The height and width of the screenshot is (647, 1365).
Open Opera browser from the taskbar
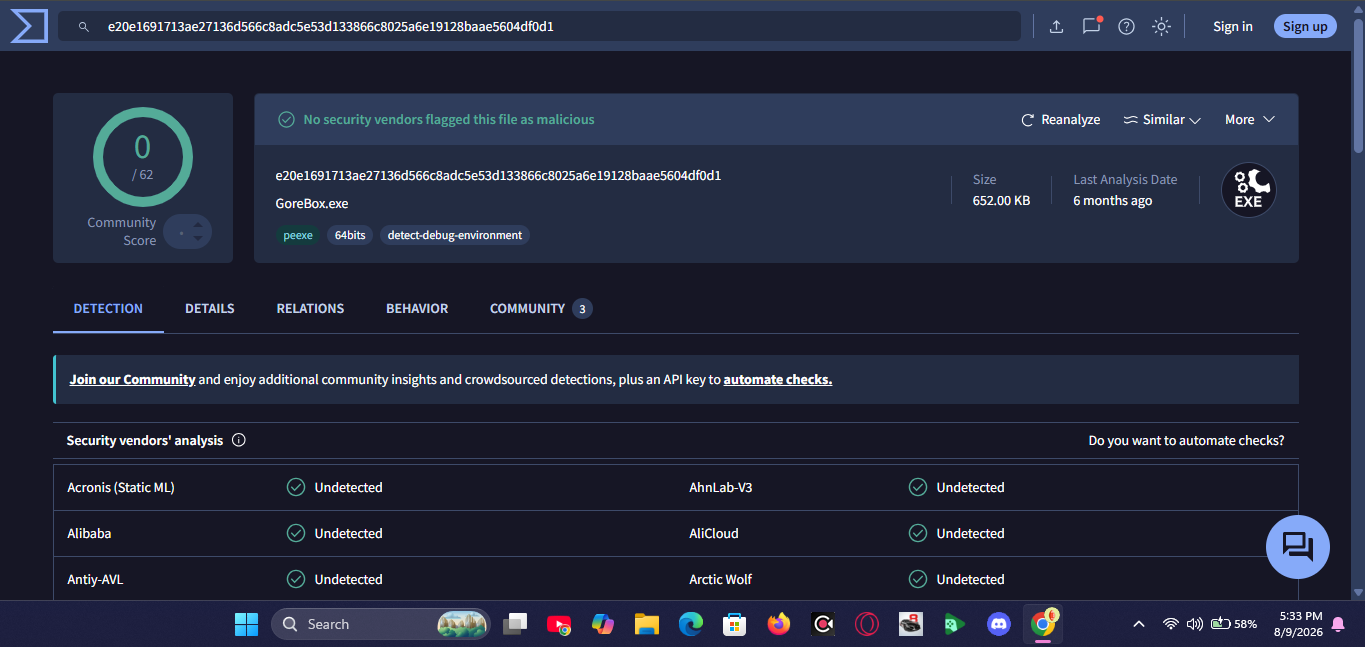coord(867,624)
